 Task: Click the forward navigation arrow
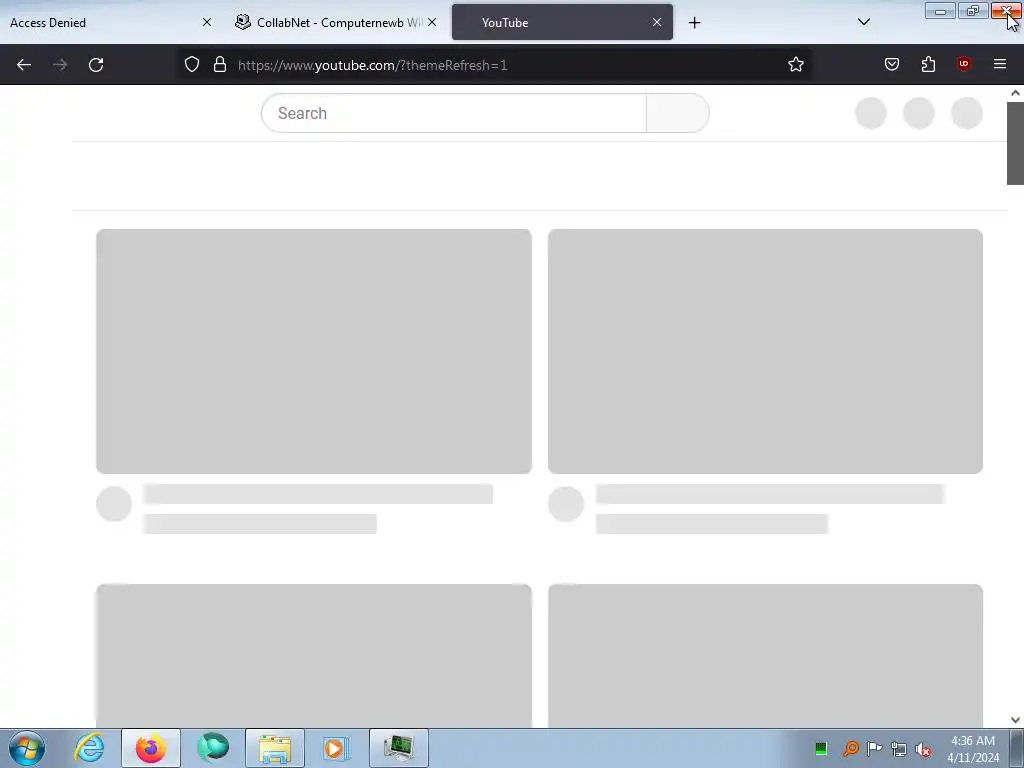60,65
